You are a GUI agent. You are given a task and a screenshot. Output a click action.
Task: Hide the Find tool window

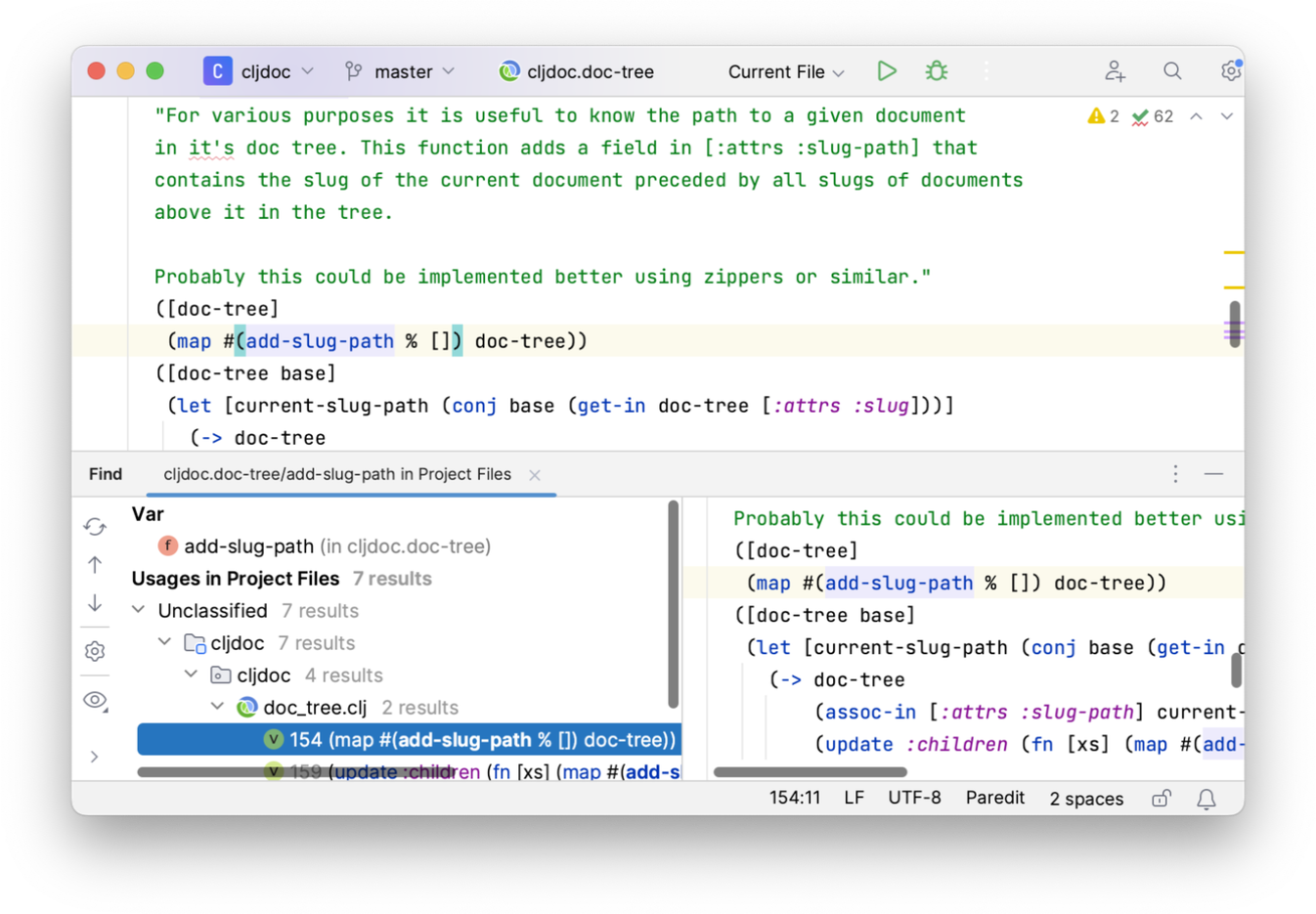coord(1213,474)
